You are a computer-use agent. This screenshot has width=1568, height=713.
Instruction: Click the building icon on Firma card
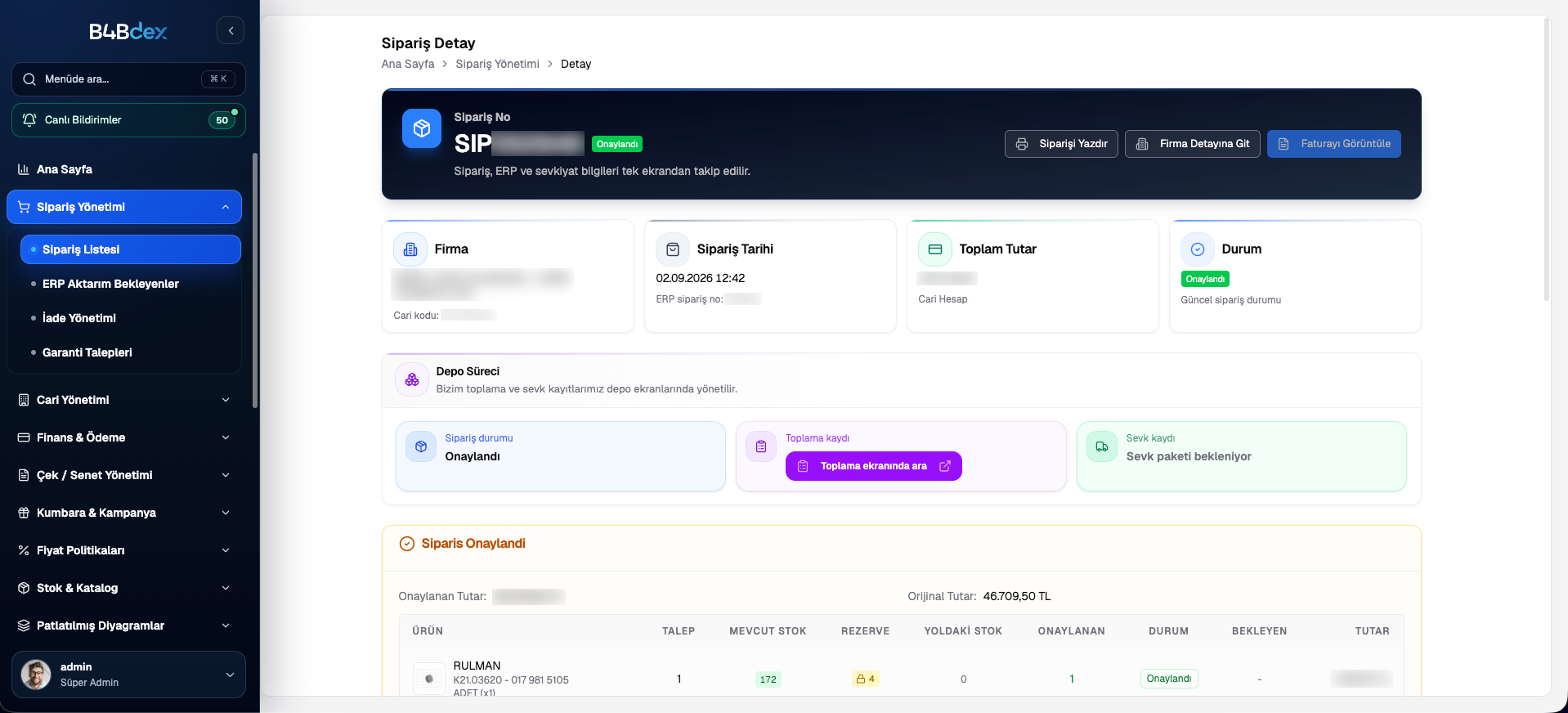[x=410, y=249]
